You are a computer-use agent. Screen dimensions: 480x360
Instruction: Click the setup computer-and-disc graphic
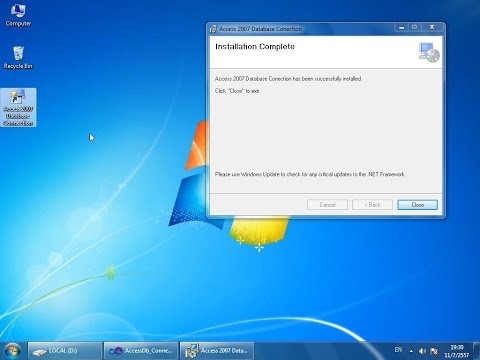429,52
